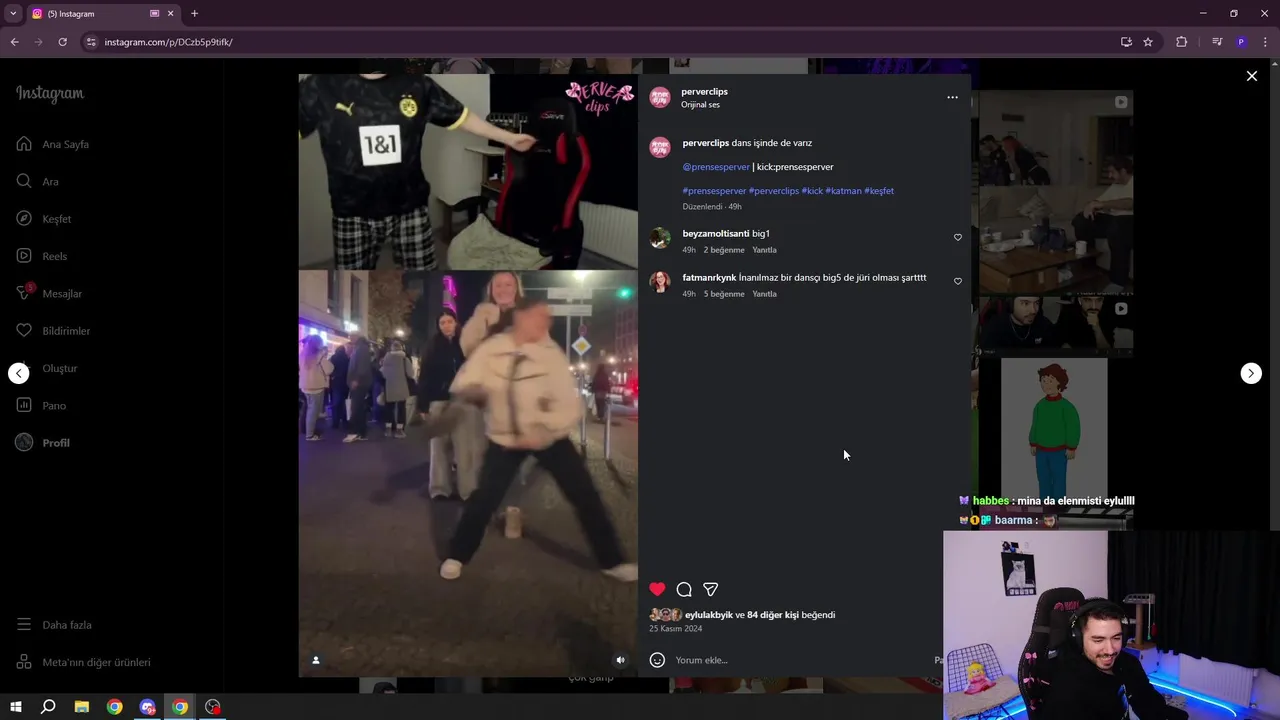The width and height of the screenshot is (1280, 720).
Task: Reply (Yanıtla) to beyzamoltisanti's comment
Action: (x=764, y=250)
